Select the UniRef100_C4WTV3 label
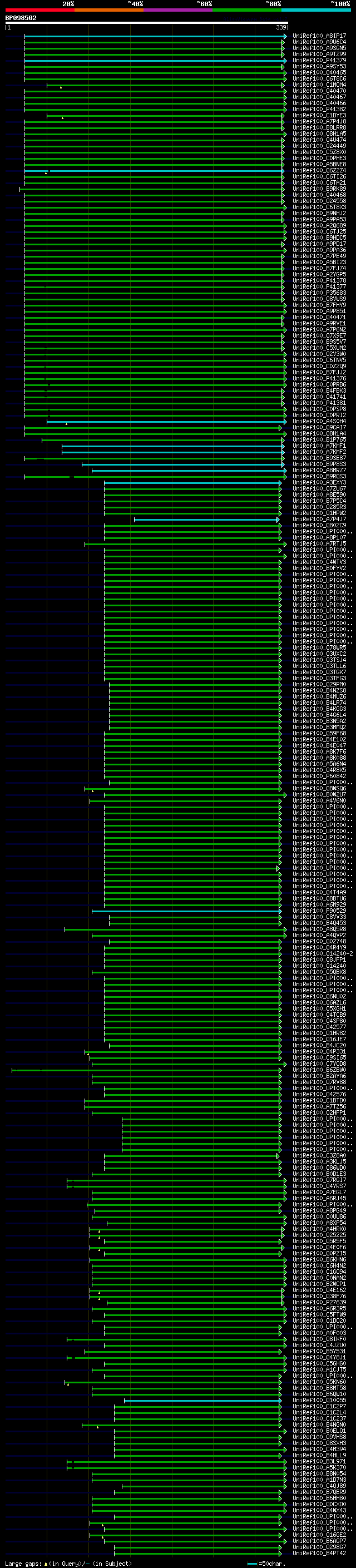 point(319,562)
